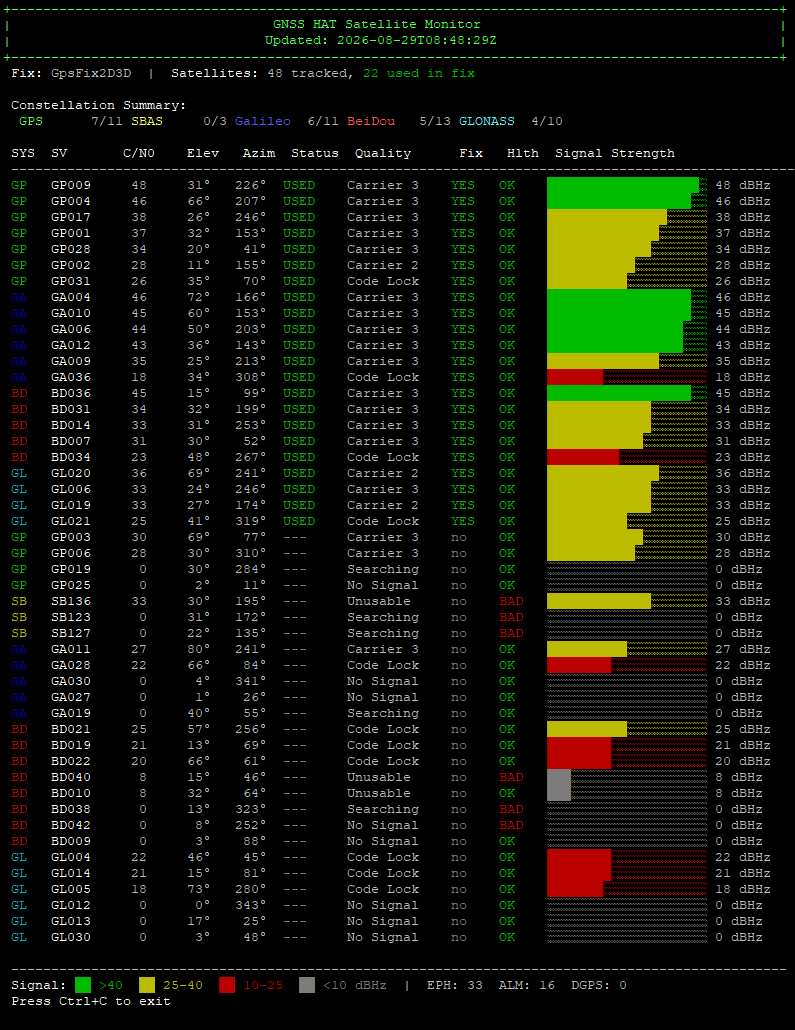Click the GPS count '7/11'
The height and width of the screenshot is (1030, 795).
(x=107, y=121)
